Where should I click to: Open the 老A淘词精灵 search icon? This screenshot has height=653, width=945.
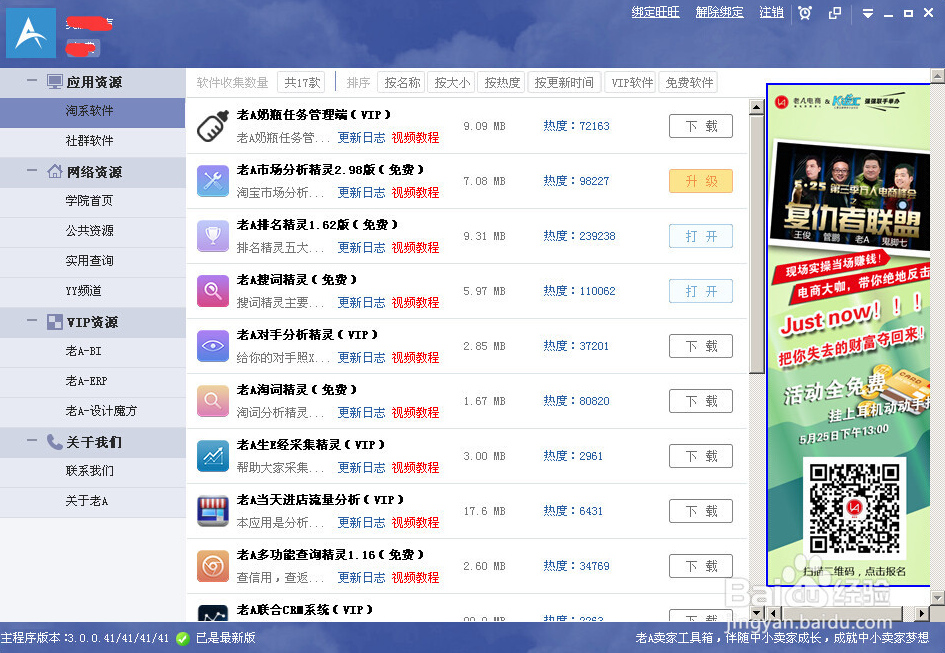[x=212, y=401]
